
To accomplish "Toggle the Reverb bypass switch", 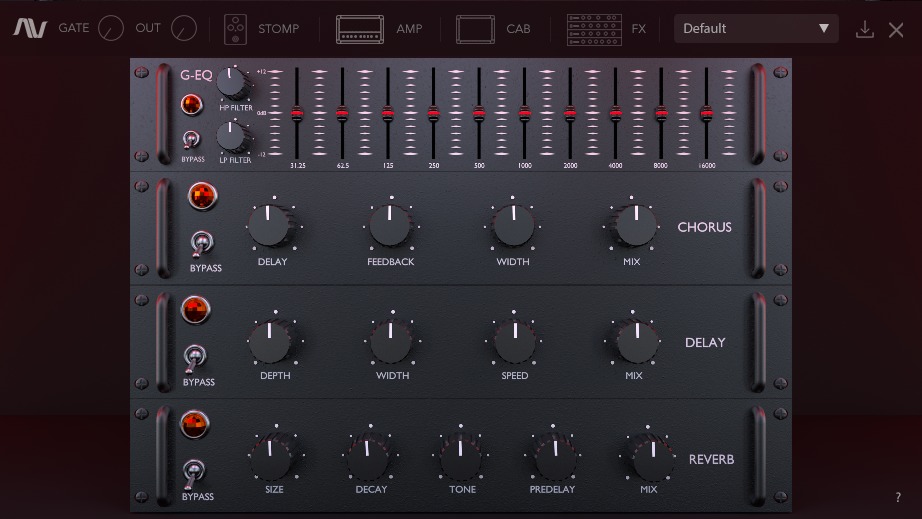I will (193, 473).
